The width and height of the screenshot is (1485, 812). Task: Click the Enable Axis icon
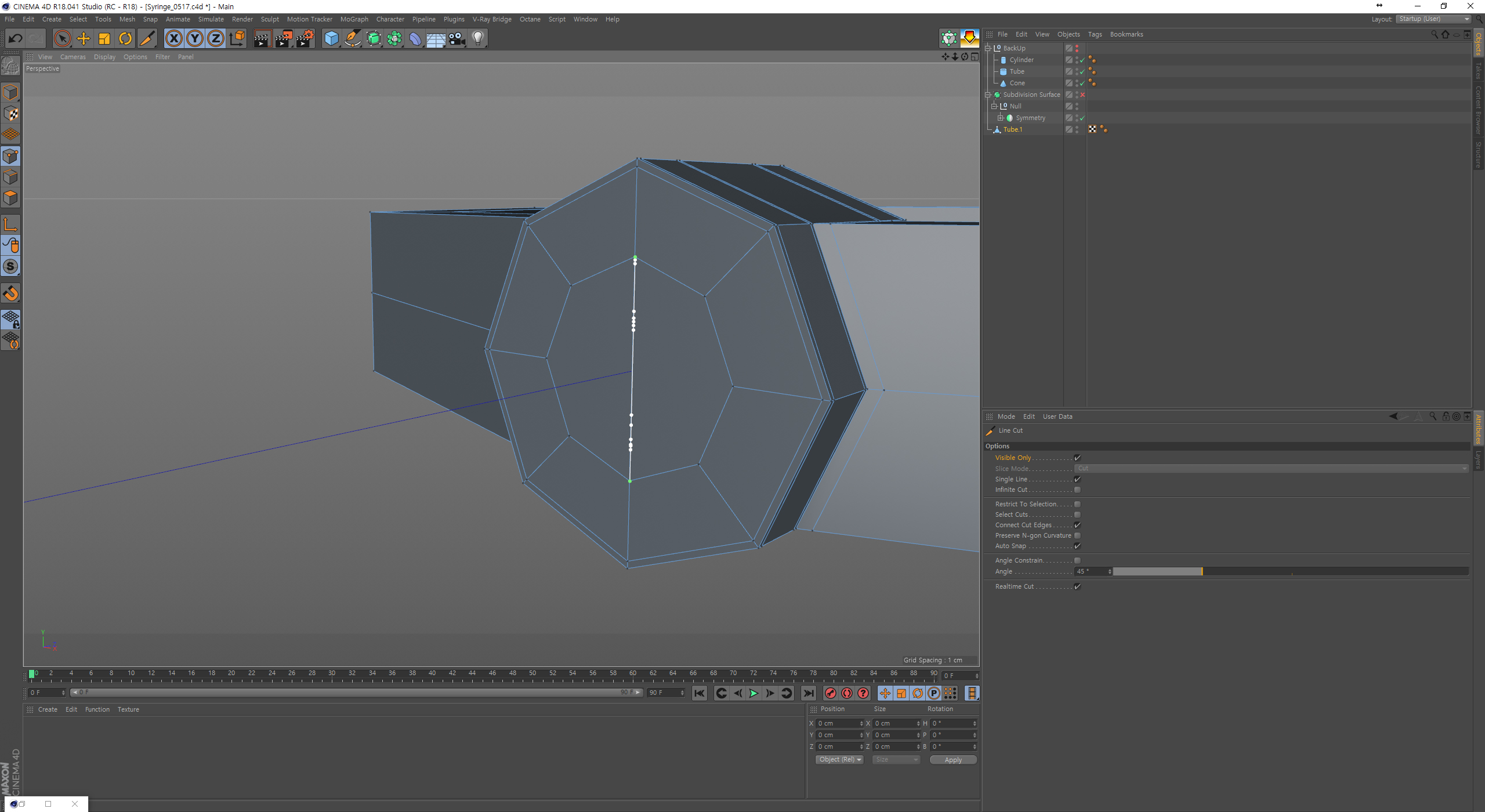click(10, 224)
